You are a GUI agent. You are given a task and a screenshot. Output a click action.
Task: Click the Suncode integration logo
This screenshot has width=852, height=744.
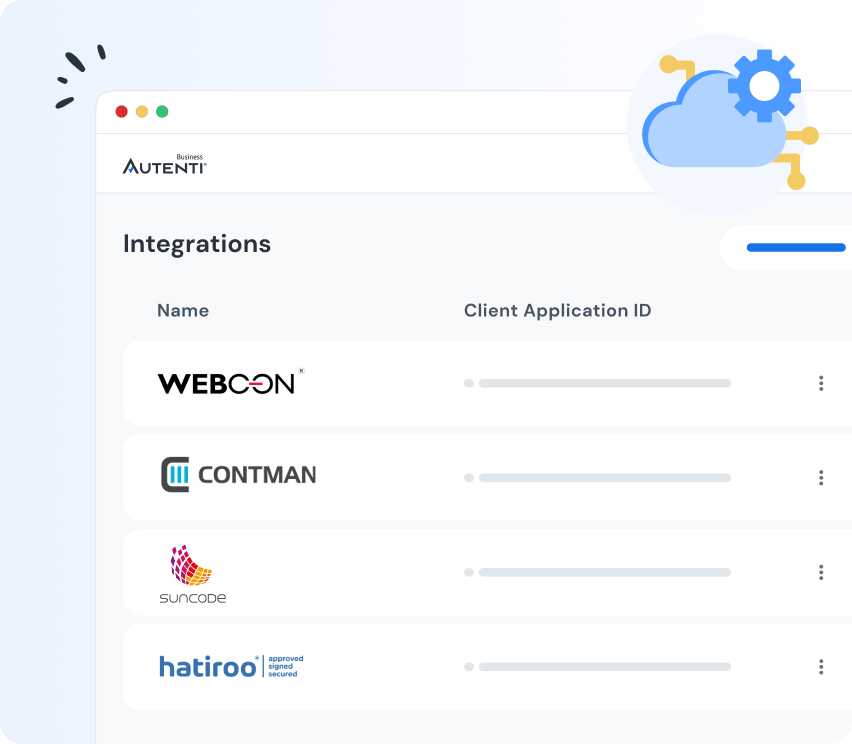coord(192,574)
